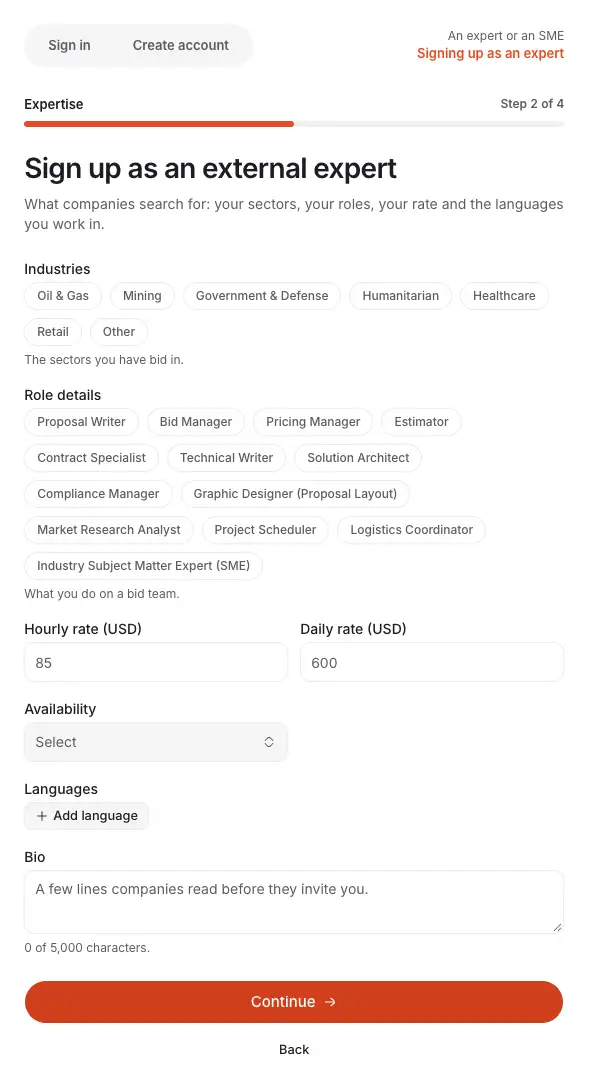Focus the Hourly rate (USD) field

[x=156, y=663]
